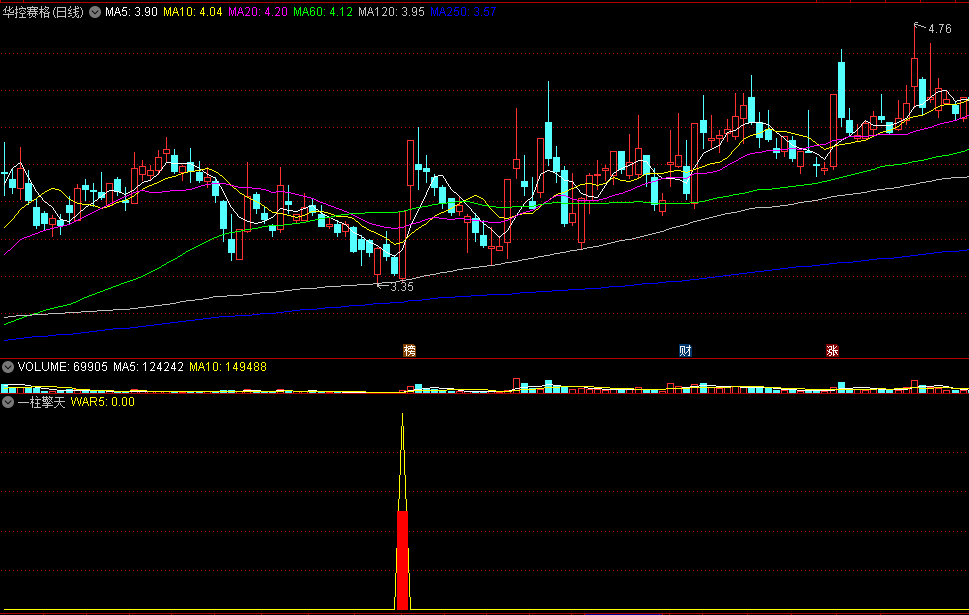This screenshot has height=615, width=969.
Task: Open the main chart indicator dropdown arrow
Action: (95, 12)
